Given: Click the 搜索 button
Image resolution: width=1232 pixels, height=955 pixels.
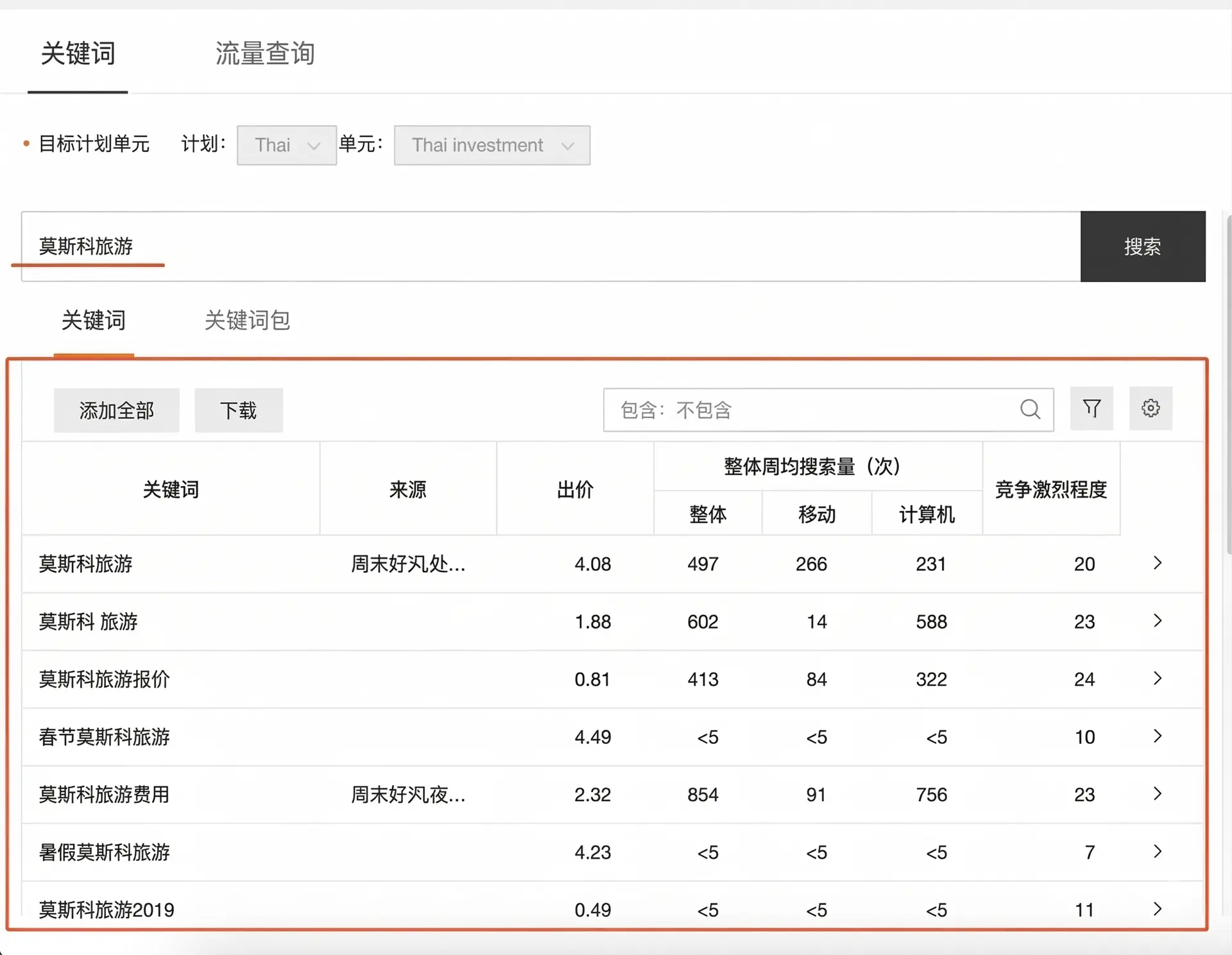Looking at the screenshot, I should coord(1143,246).
